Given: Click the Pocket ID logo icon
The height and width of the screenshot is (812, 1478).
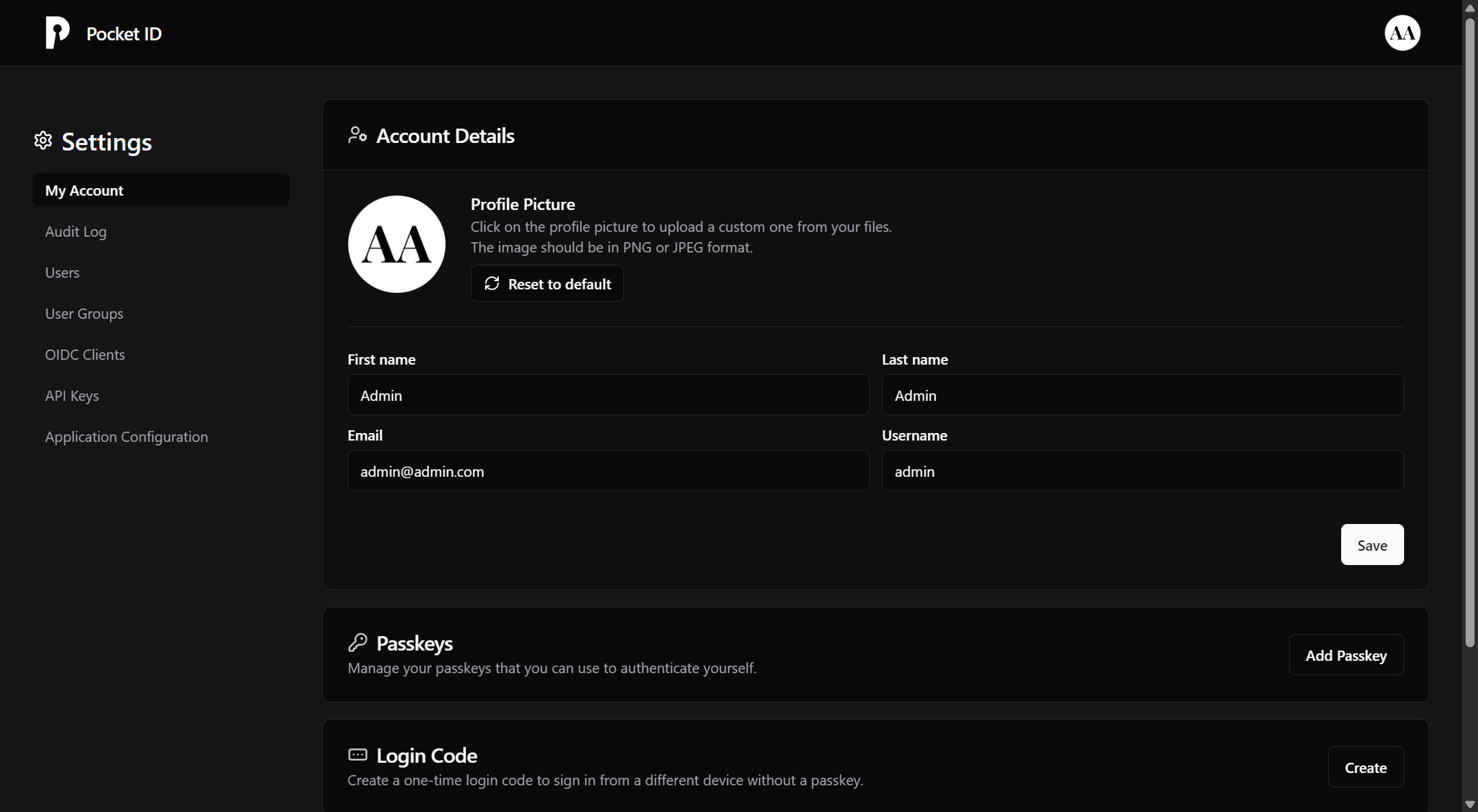Looking at the screenshot, I should click(x=57, y=32).
